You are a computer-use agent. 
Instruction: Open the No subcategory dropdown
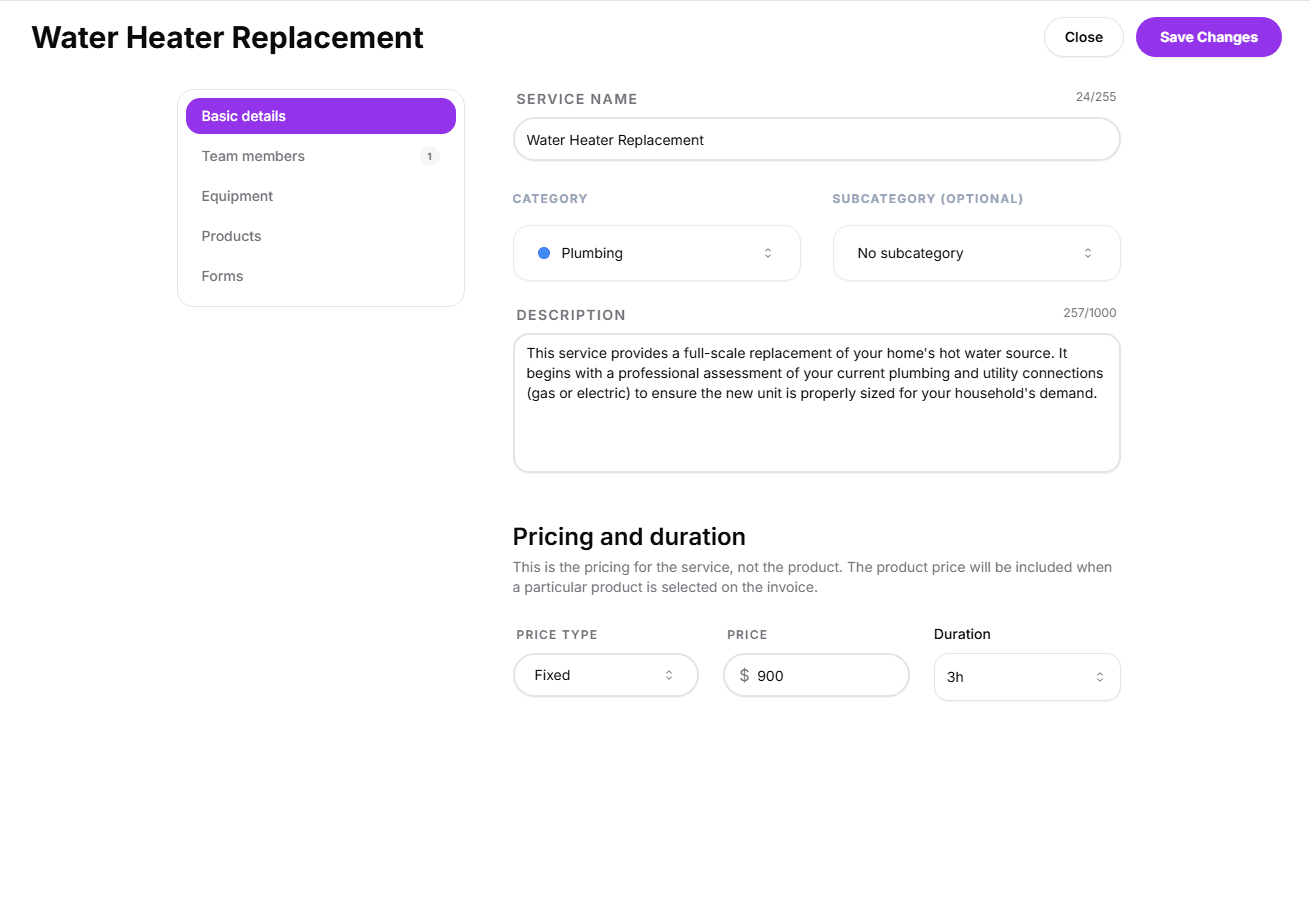coord(976,253)
